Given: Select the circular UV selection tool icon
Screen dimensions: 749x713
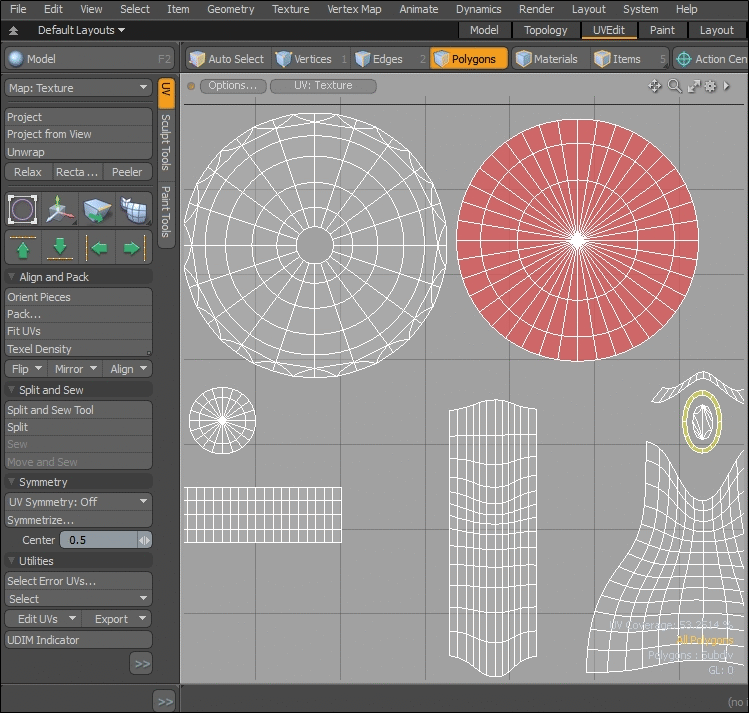Looking at the screenshot, I should tap(23, 209).
